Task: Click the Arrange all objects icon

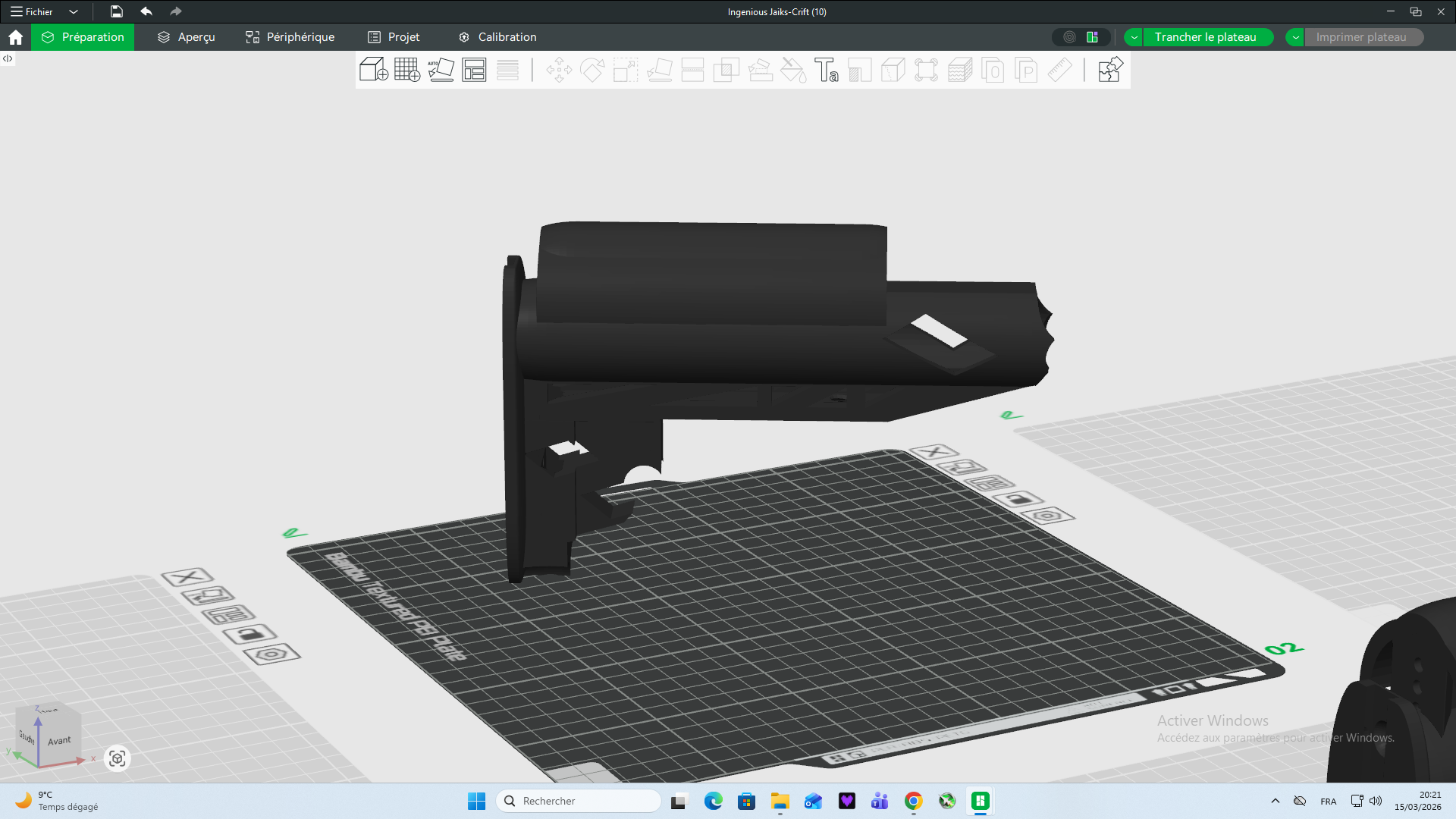Action: pos(474,70)
